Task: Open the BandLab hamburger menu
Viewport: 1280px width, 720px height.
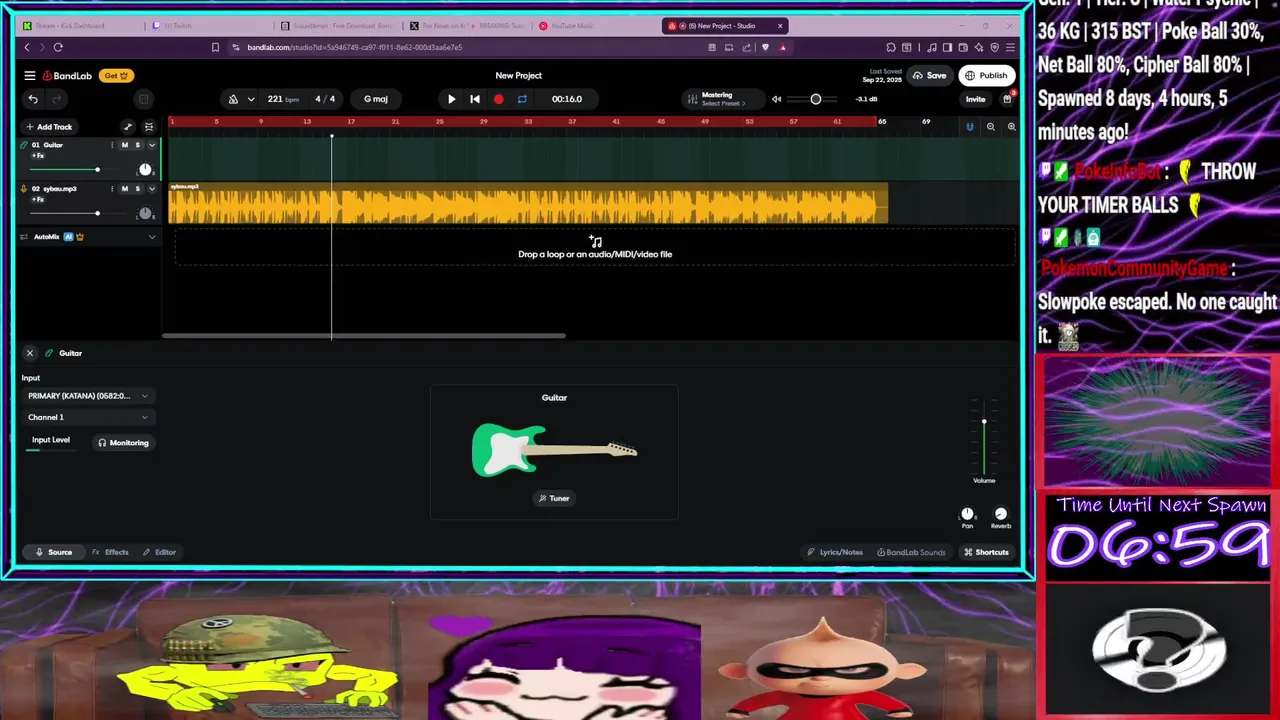Action: [30, 75]
